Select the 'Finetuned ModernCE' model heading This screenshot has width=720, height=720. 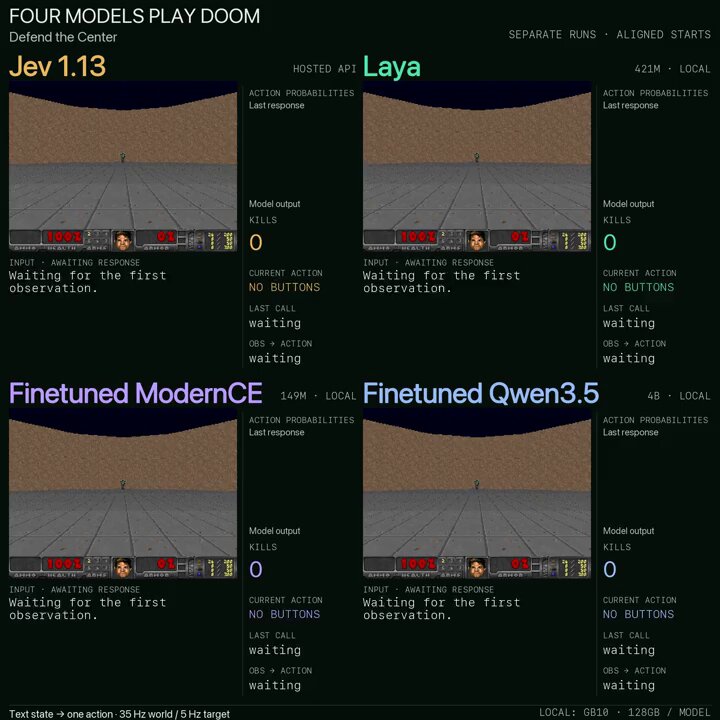[136, 394]
